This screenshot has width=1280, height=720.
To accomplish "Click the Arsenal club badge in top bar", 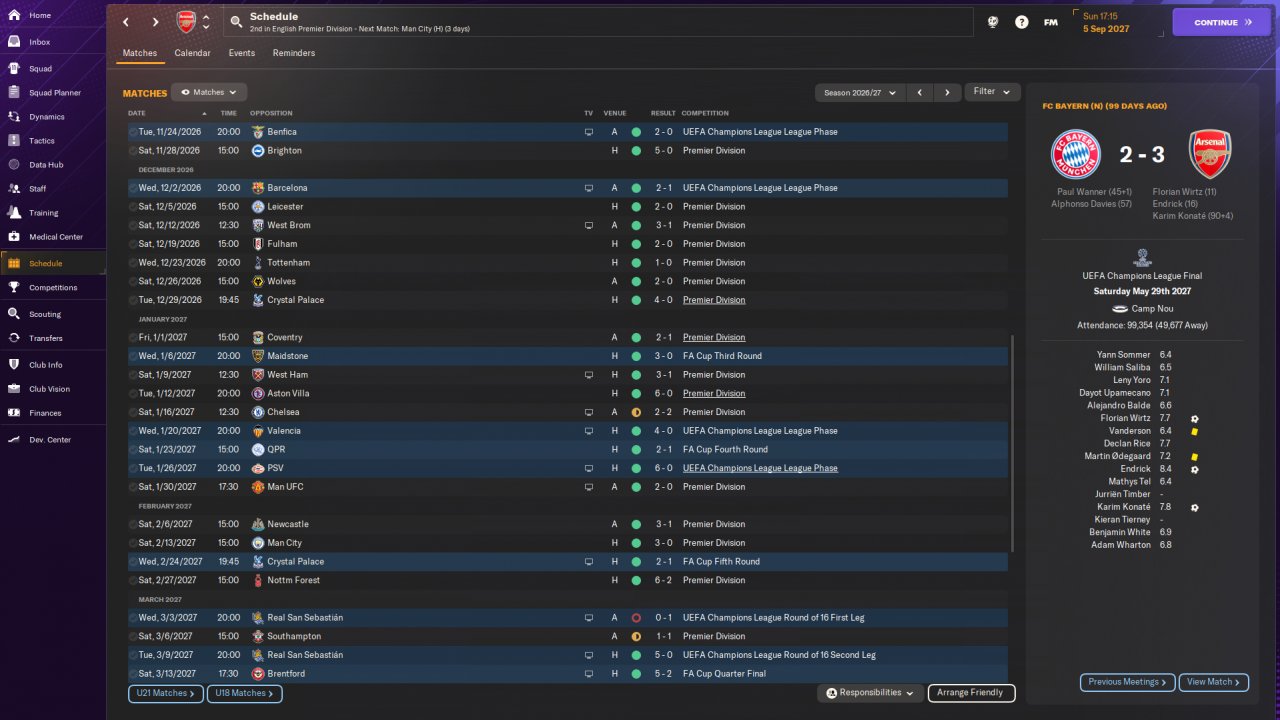I will (186, 22).
